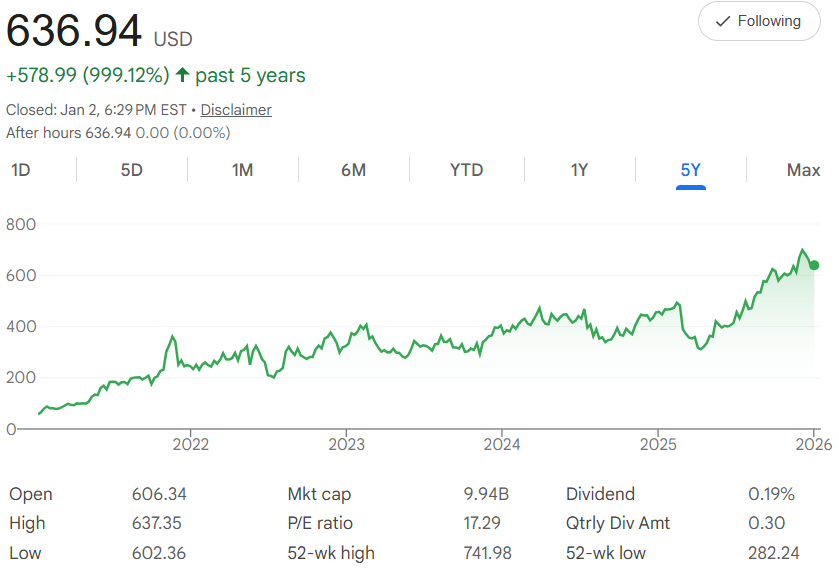This screenshot has width=839, height=569.
Task: View the 1Y price chart
Action: tap(579, 170)
